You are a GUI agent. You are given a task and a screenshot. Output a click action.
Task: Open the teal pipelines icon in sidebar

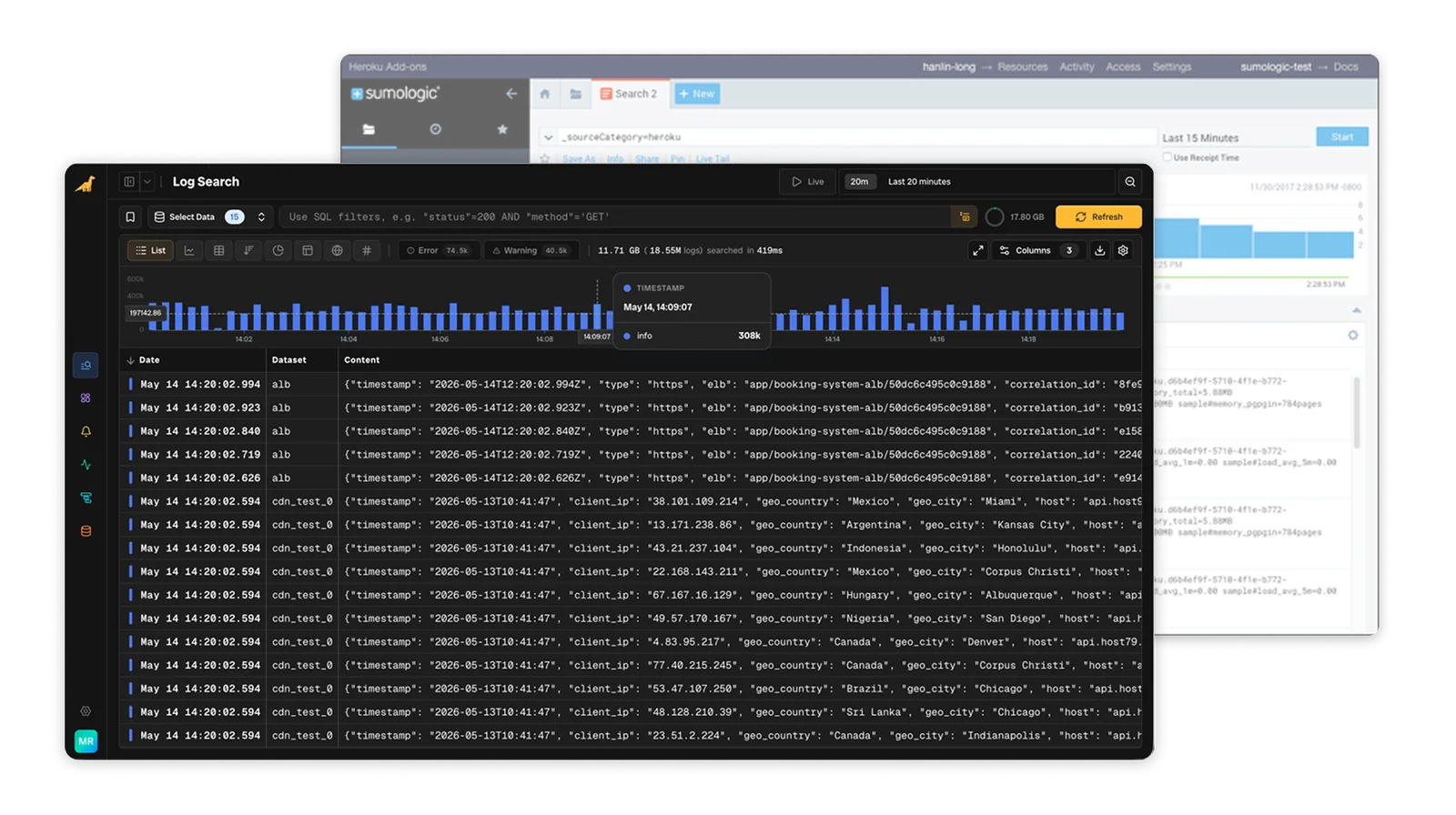pos(86,498)
